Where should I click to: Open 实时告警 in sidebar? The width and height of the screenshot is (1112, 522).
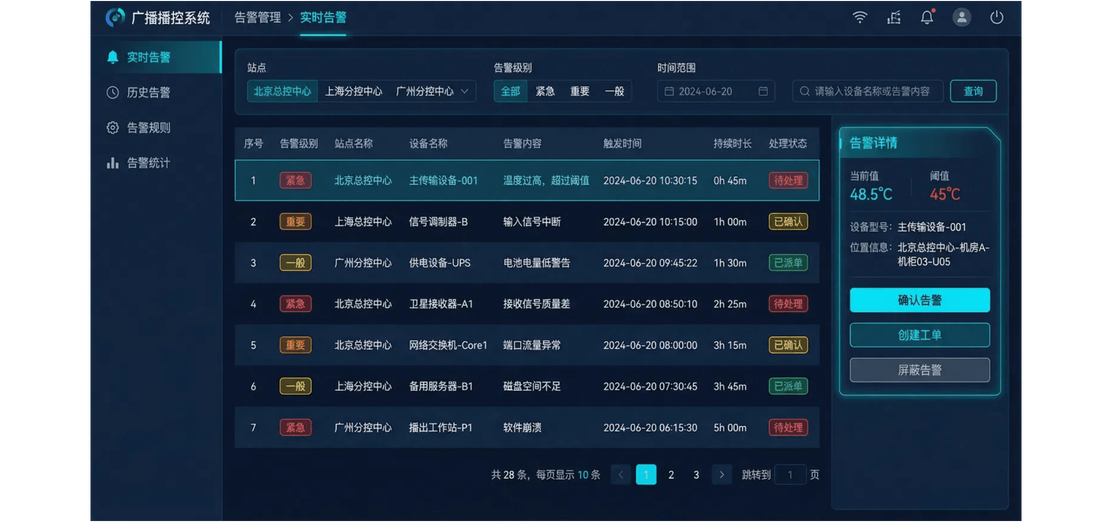point(157,57)
